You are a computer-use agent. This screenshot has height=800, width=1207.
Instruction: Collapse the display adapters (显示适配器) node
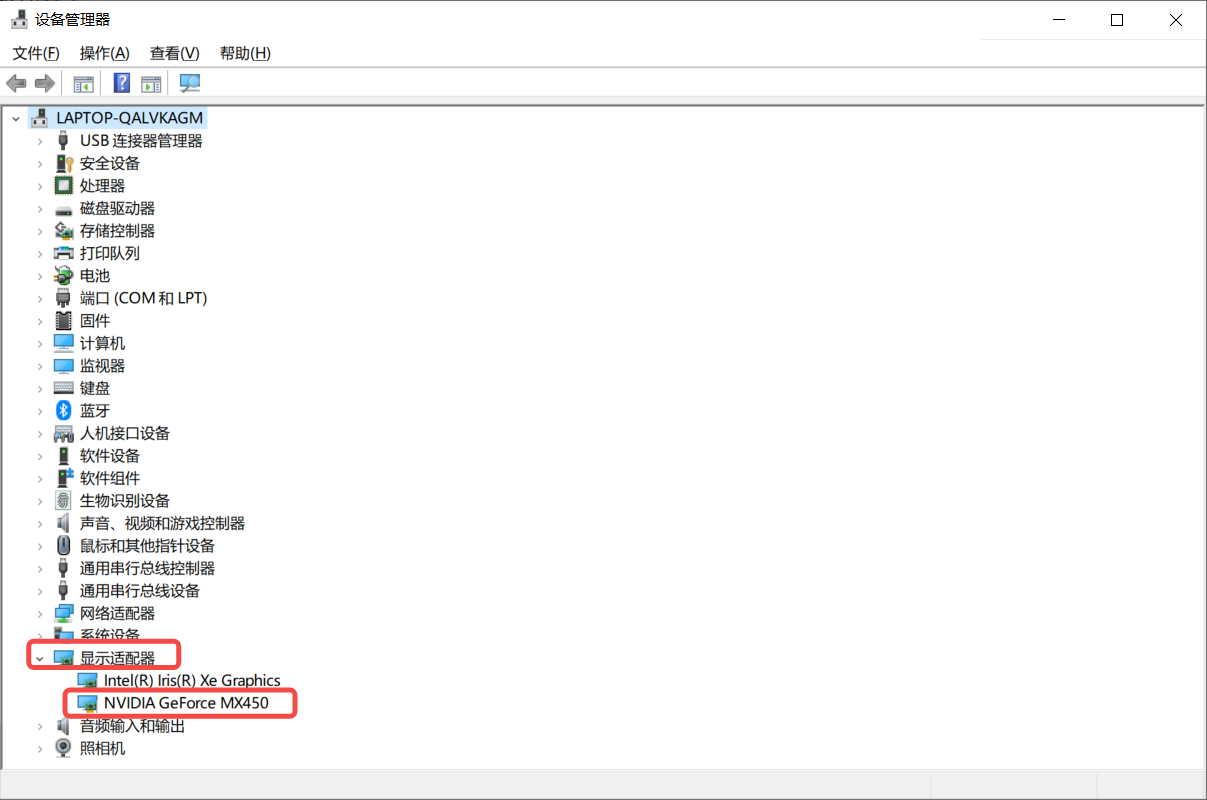click(x=40, y=659)
